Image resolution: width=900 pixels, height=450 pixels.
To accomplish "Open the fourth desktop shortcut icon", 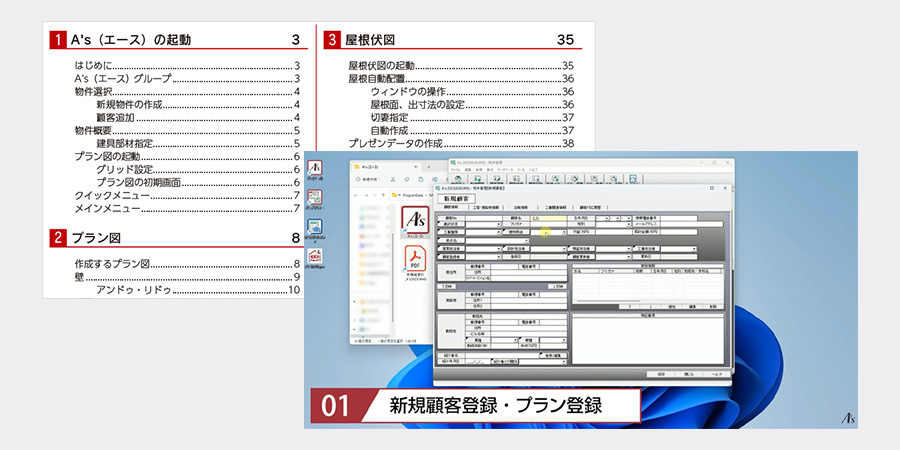I will point(315,258).
